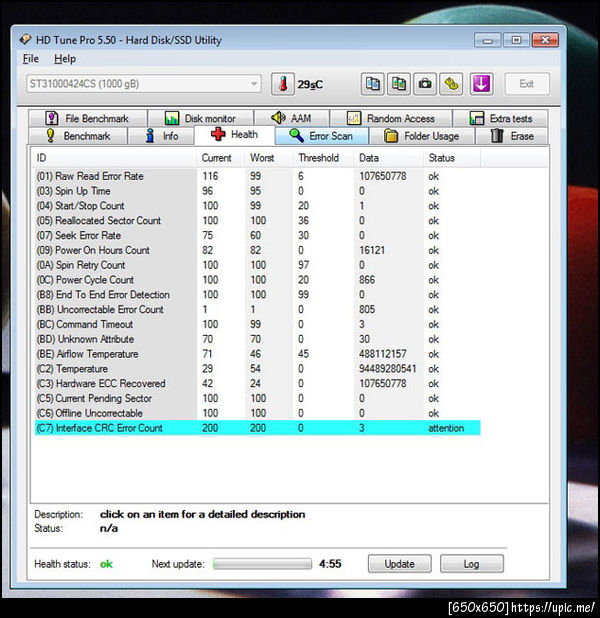Click the Data column header
This screenshot has height=618, width=600.
(x=389, y=158)
